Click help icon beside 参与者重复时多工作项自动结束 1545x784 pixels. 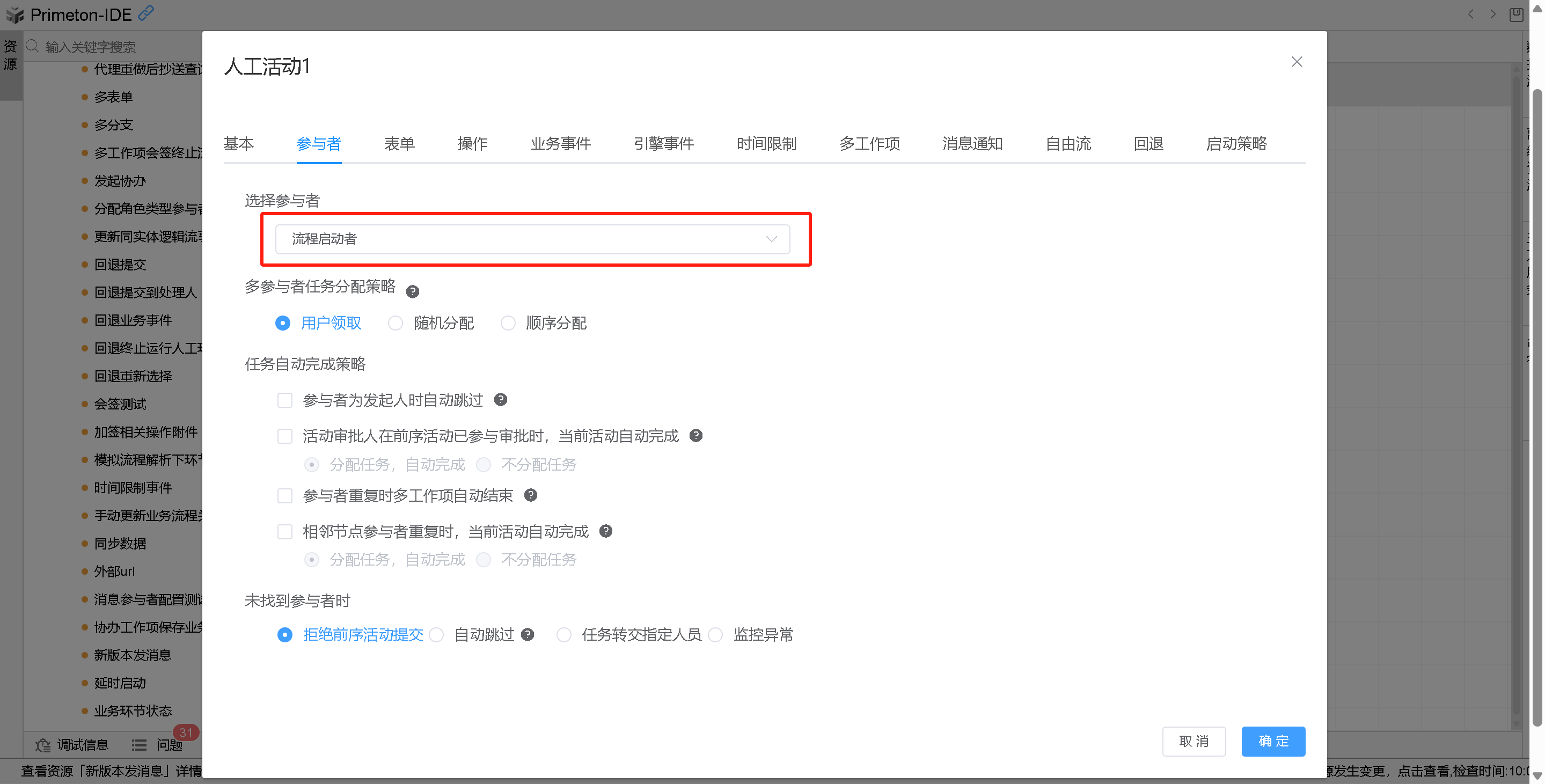pyautogui.click(x=530, y=495)
